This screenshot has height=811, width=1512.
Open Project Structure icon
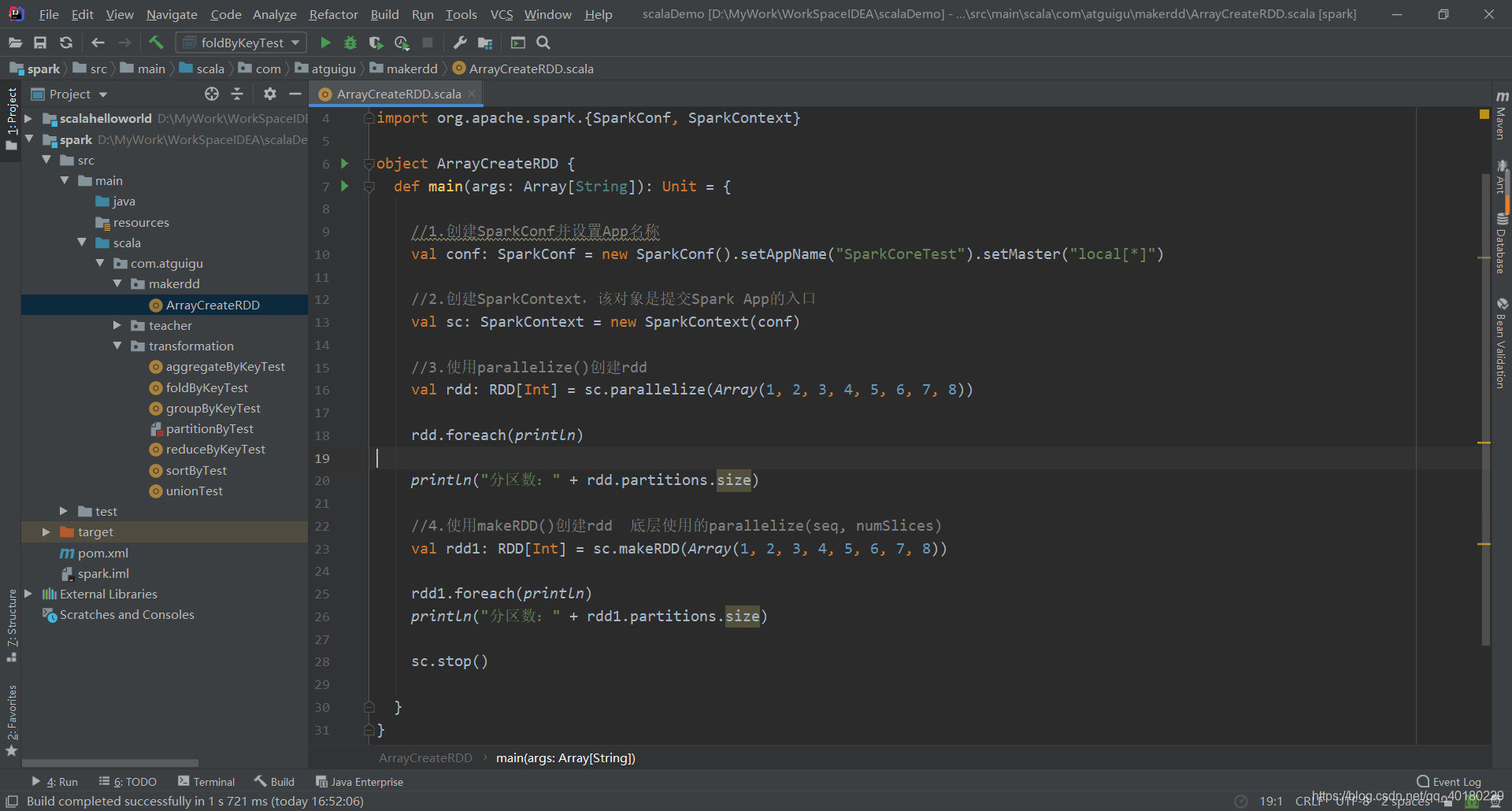point(485,43)
